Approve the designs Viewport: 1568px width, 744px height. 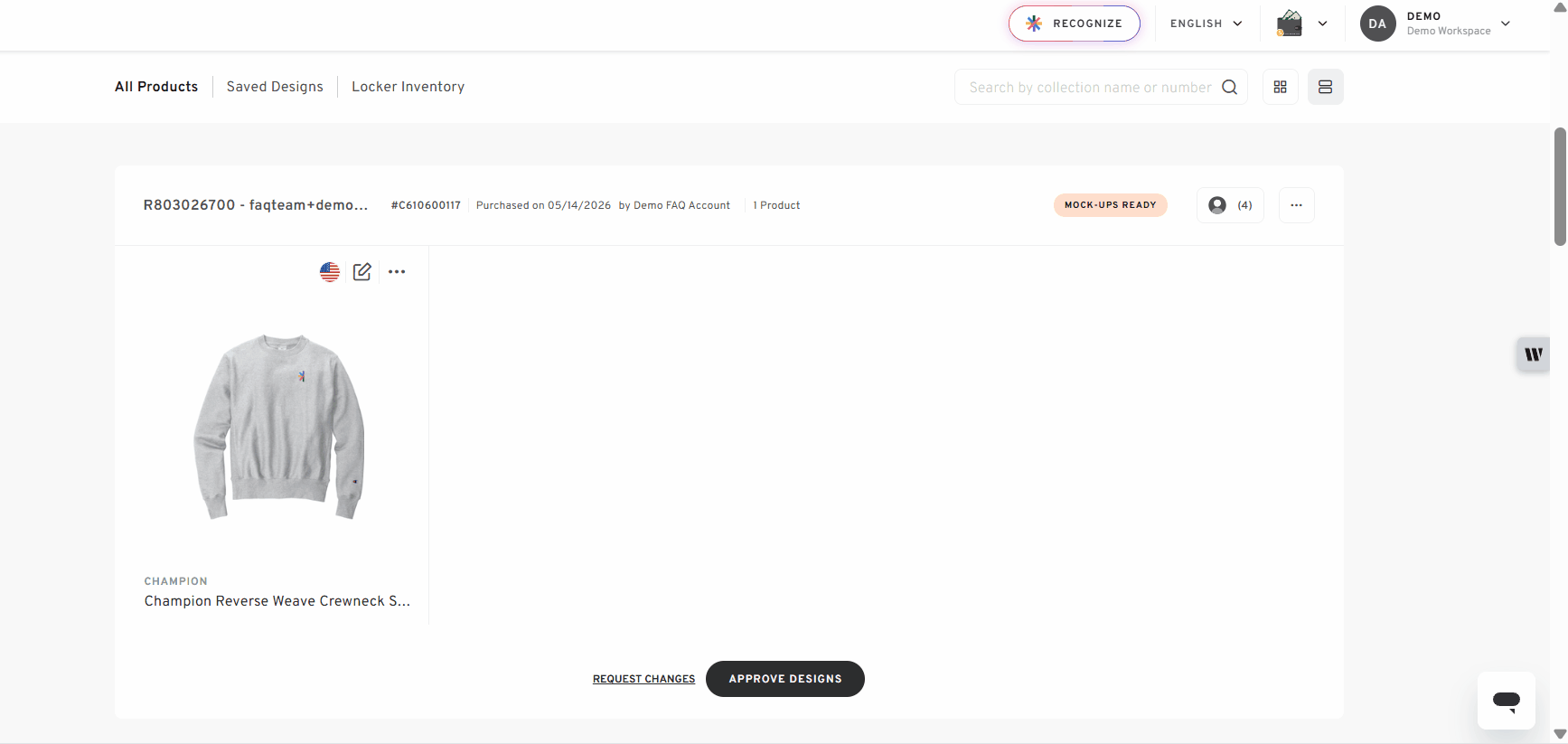tap(785, 679)
